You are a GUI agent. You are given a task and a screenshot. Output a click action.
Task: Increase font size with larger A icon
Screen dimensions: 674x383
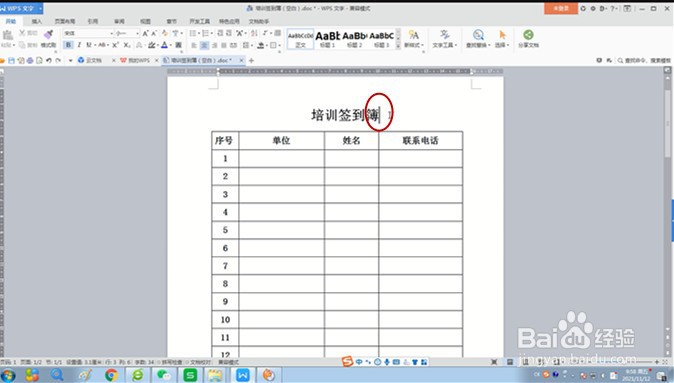[145, 33]
